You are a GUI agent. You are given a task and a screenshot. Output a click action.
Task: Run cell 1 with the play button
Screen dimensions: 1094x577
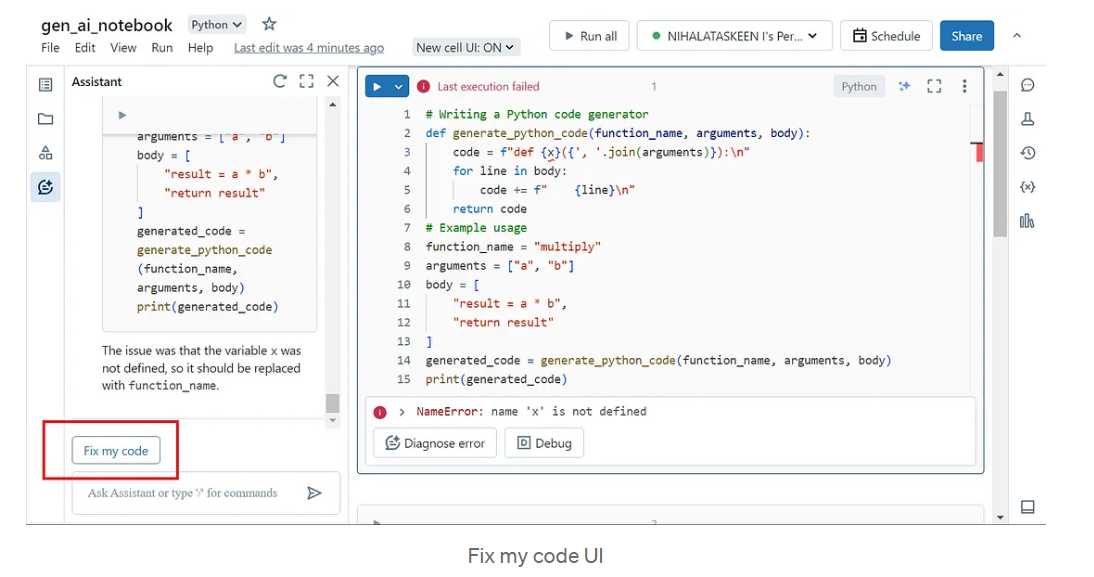[377, 87]
